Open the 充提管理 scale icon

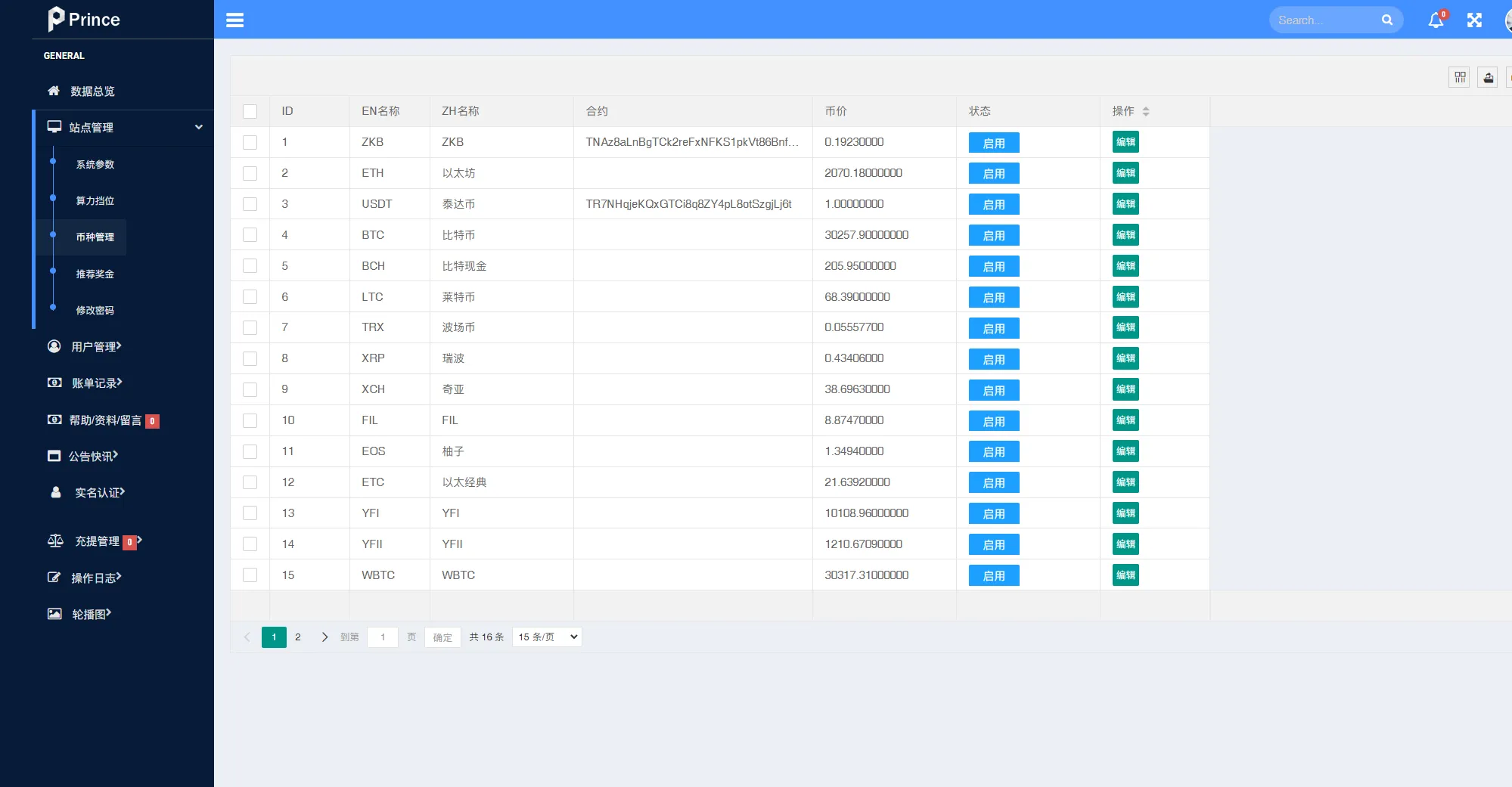tap(54, 541)
